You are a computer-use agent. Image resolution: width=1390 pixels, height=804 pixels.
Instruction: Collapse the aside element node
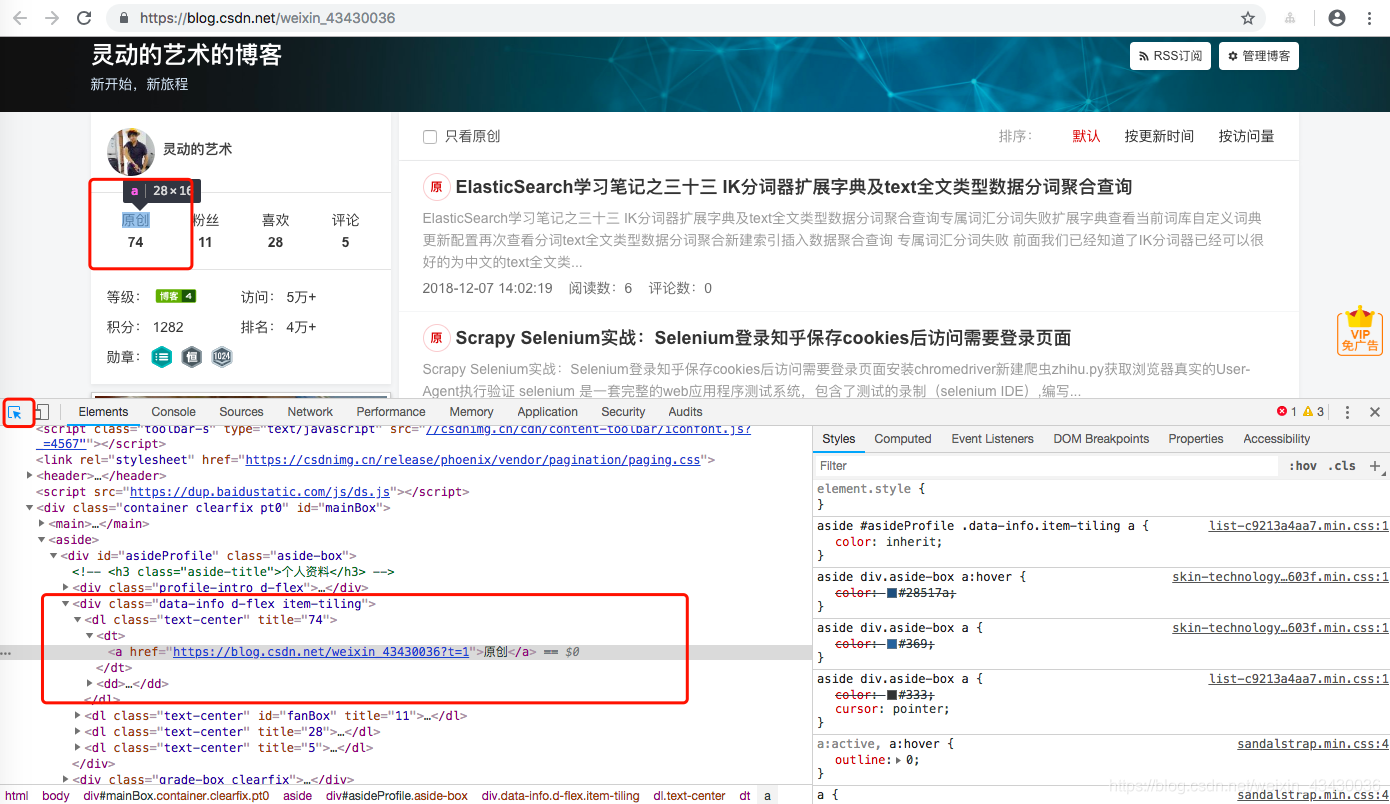coord(42,540)
